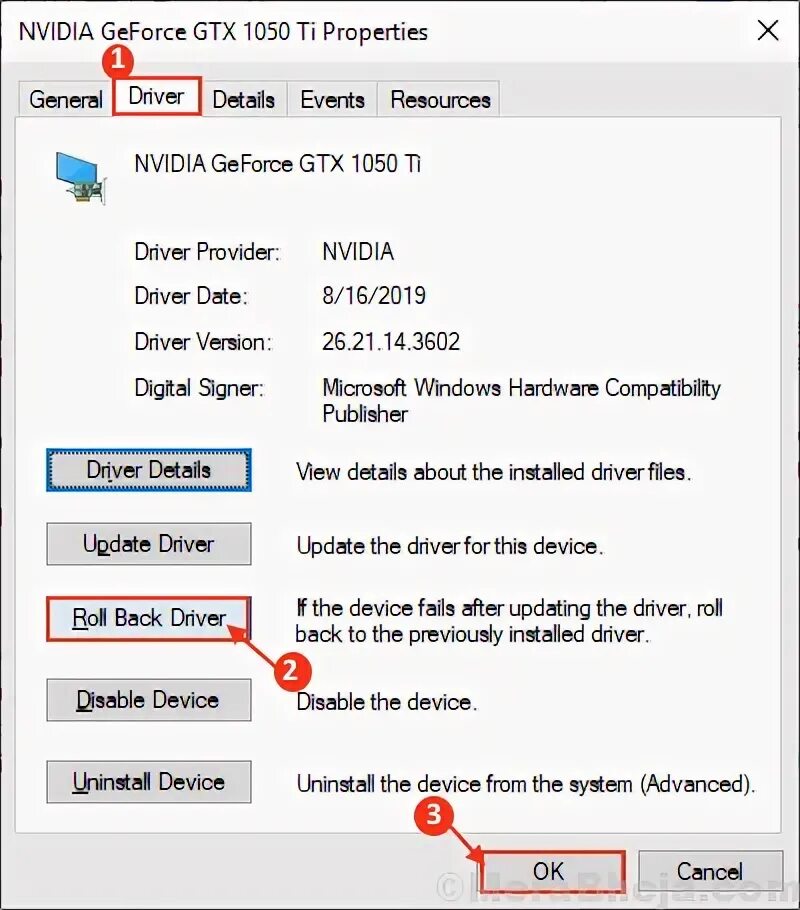The width and height of the screenshot is (800, 910).
Task: Click the red number 3 badge
Action: tap(434, 815)
